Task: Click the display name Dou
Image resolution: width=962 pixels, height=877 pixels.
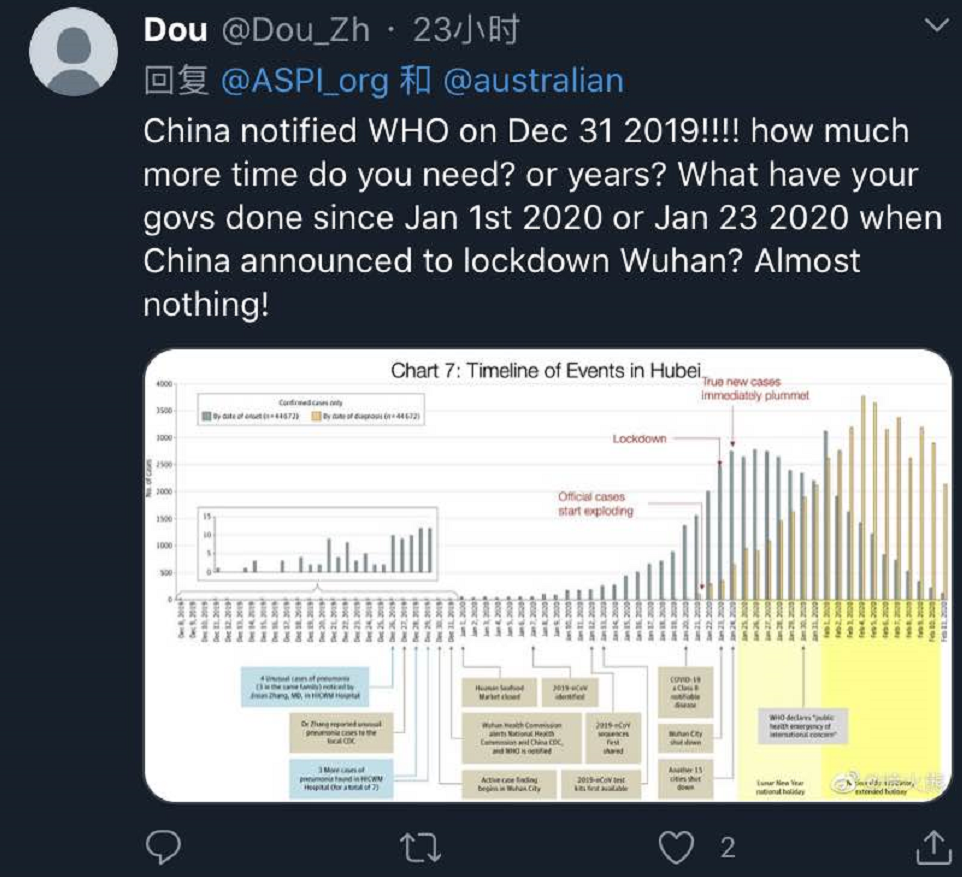Action: (x=175, y=30)
